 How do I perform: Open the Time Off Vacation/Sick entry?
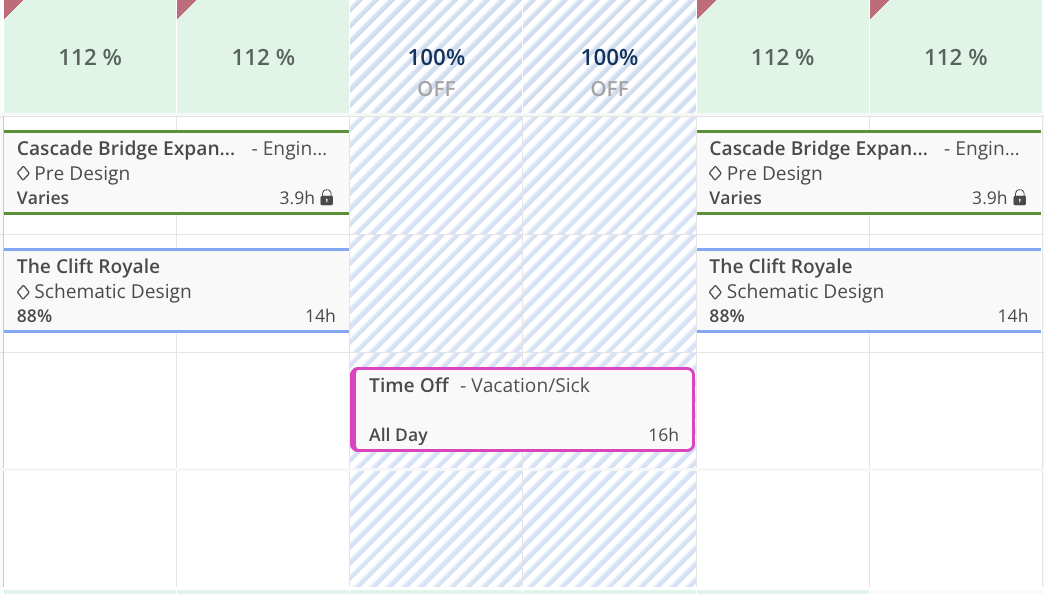[x=521, y=409]
